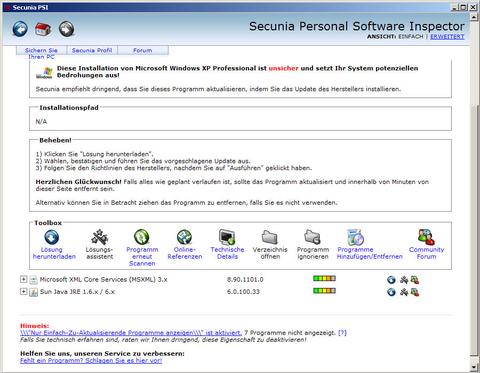Open Community Forum icon
Screen dimensions: 480x373
pos(426,237)
